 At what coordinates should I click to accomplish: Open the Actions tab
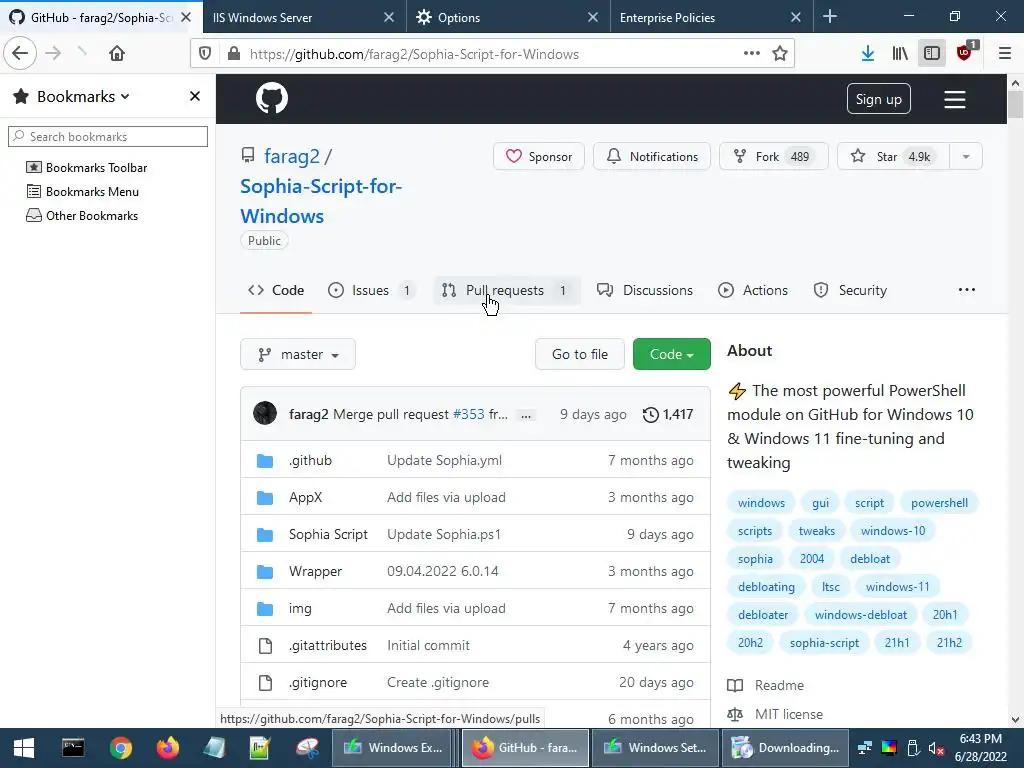(752, 290)
